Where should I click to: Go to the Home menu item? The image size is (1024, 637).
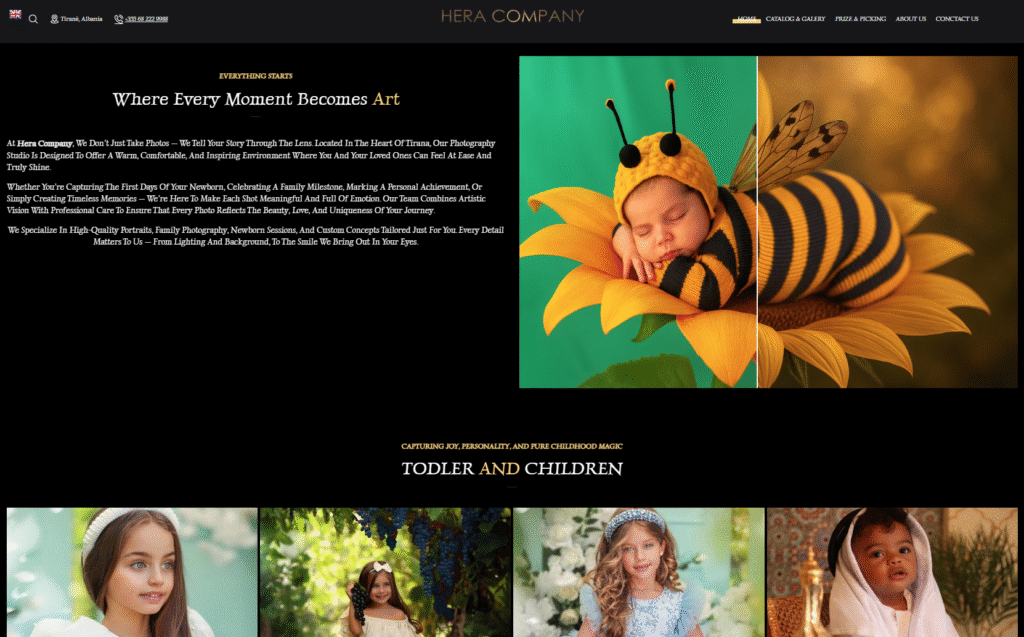click(746, 19)
